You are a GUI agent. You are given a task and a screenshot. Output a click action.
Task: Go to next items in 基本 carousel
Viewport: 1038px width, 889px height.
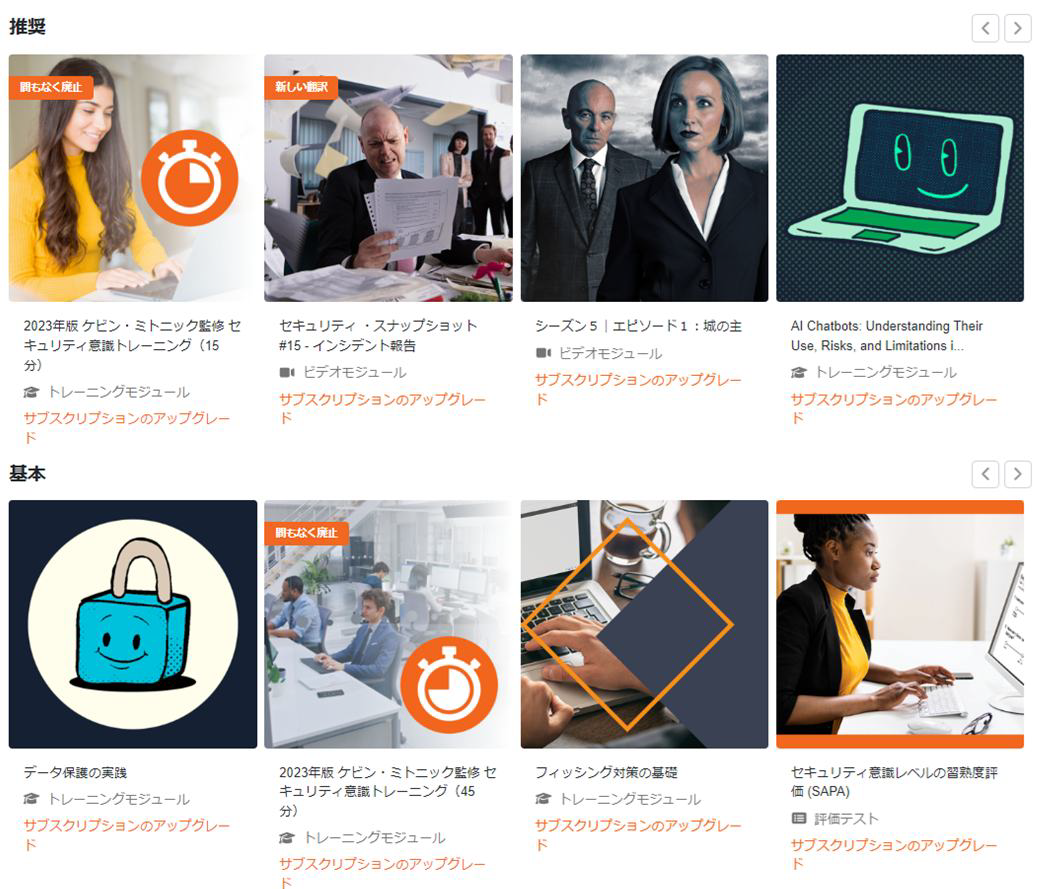point(1017,474)
